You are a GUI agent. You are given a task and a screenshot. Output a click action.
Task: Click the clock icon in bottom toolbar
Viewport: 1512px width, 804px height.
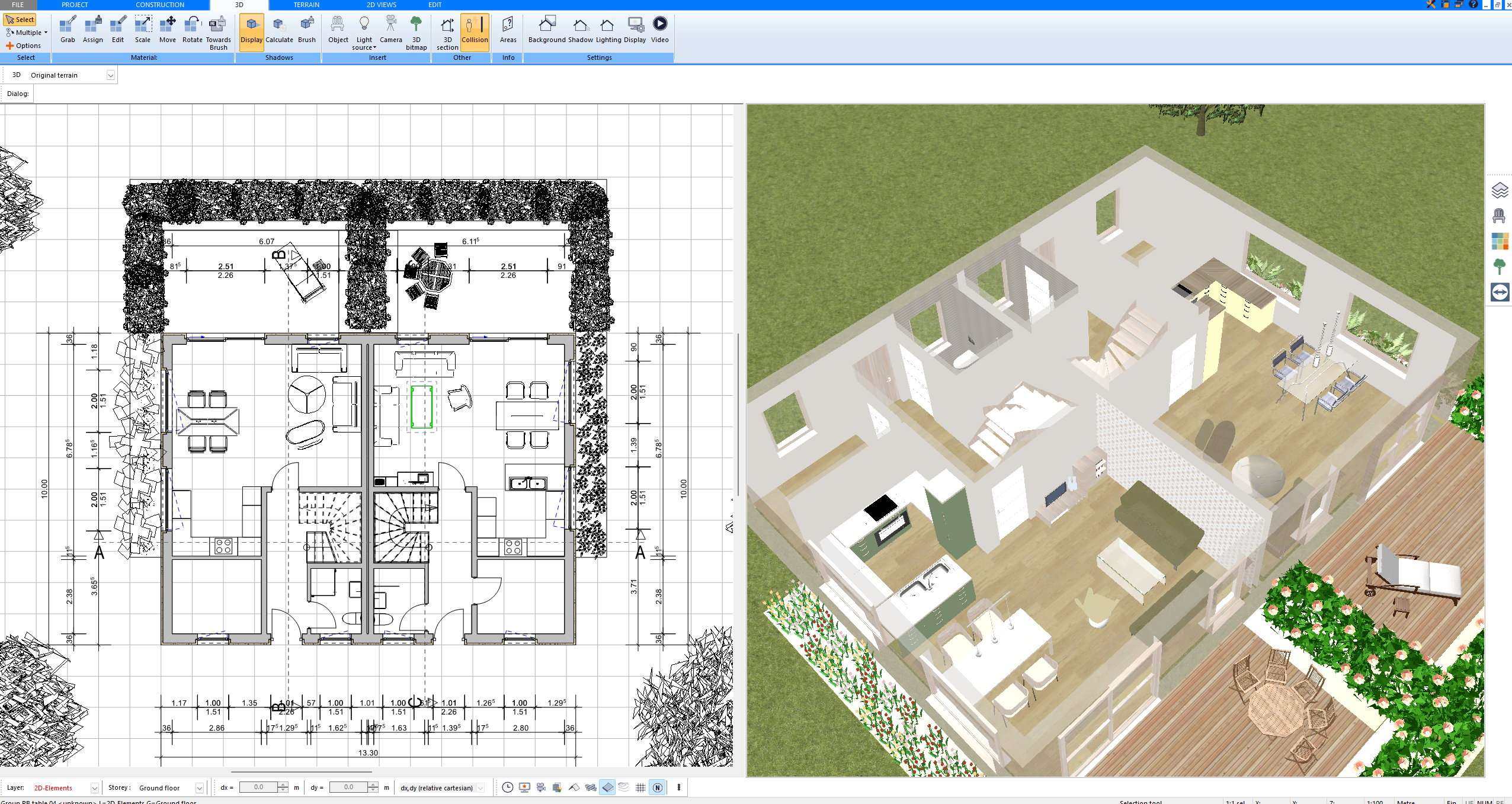coord(507,787)
